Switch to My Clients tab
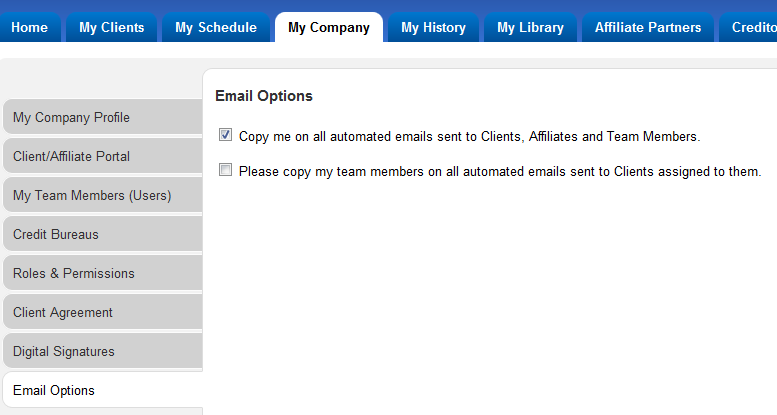 (111, 27)
